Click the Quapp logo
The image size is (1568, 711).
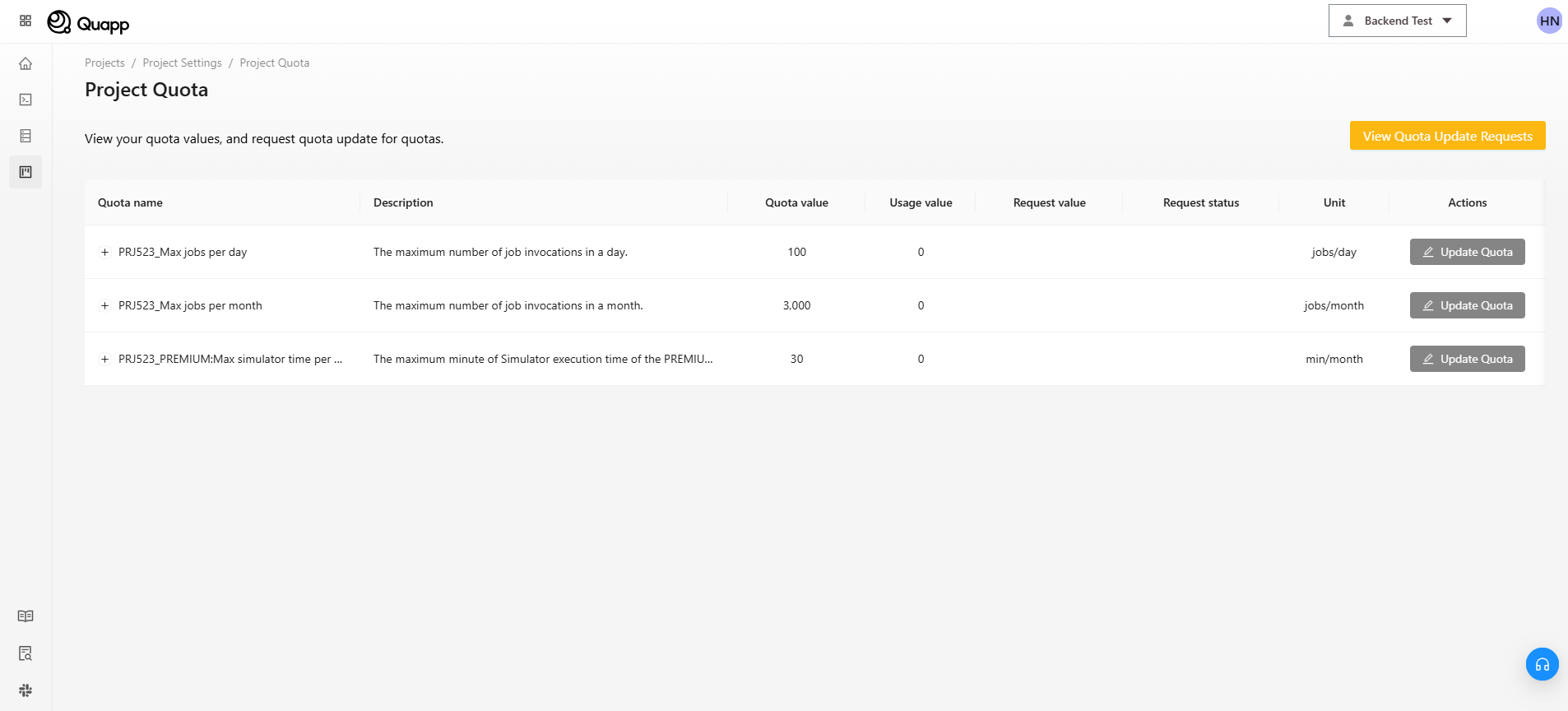pos(89,22)
